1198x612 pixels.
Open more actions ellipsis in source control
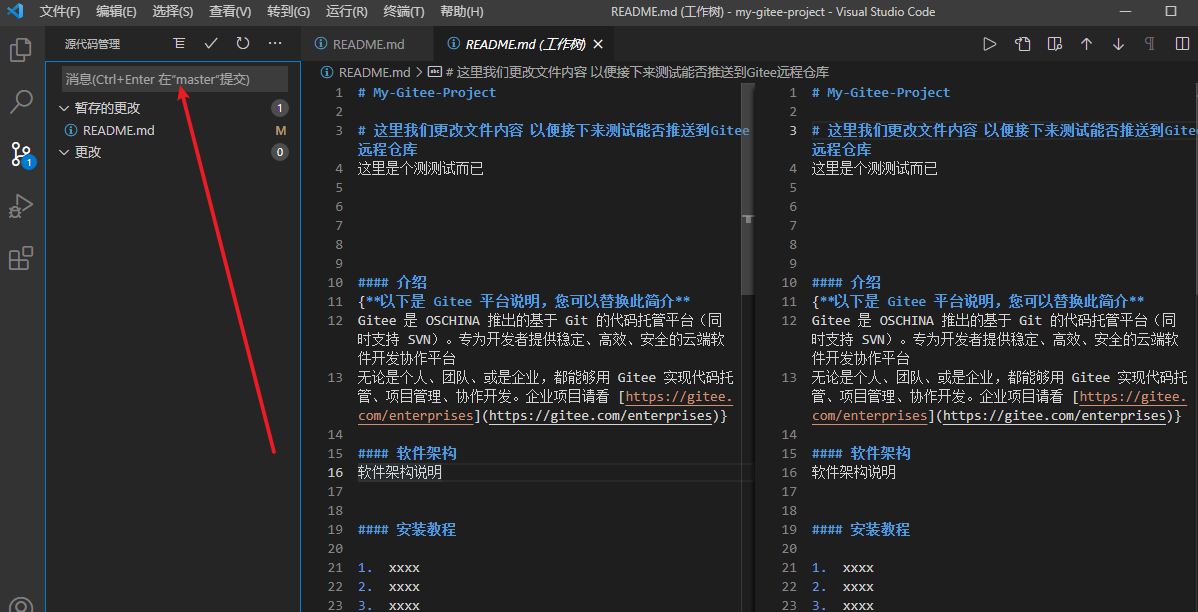[275, 44]
